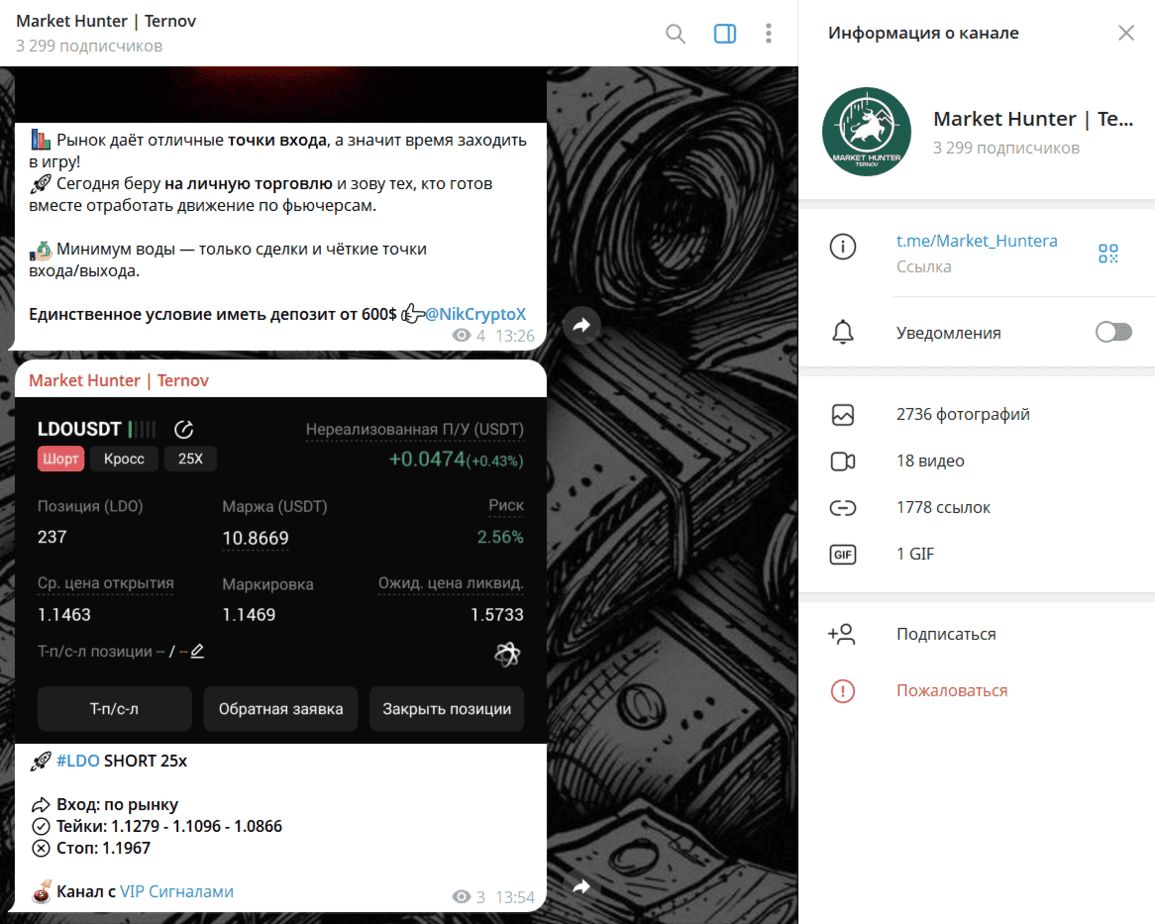Open the 1778 ссылок links section

(x=943, y=508)
